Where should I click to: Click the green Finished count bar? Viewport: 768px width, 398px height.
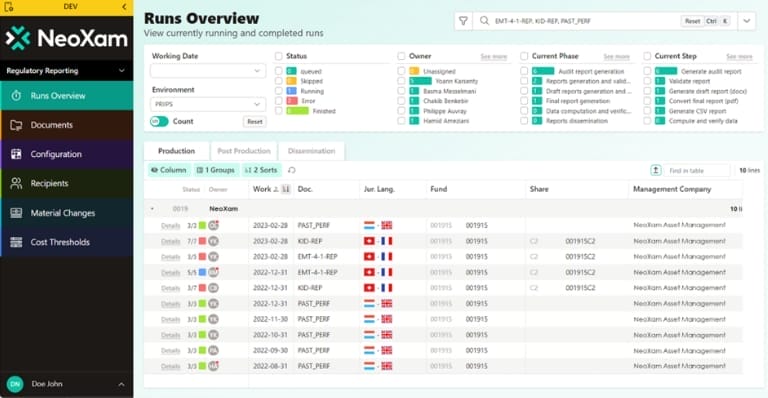(x=297, y=111)
